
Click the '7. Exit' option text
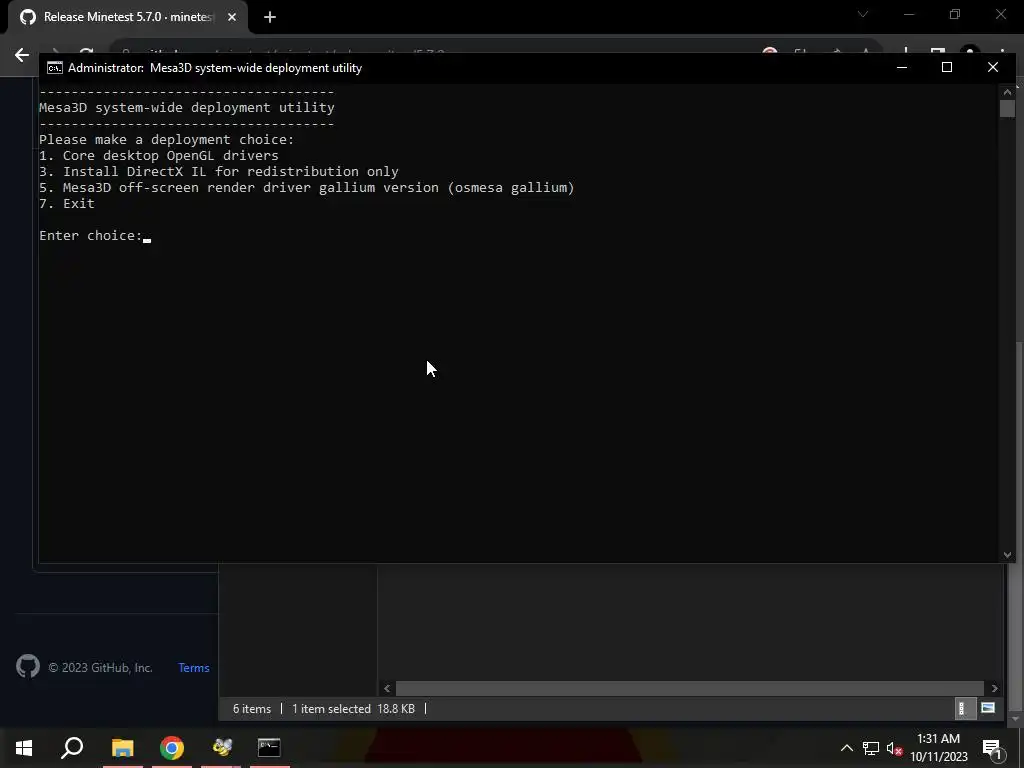(x=67, y=204)
